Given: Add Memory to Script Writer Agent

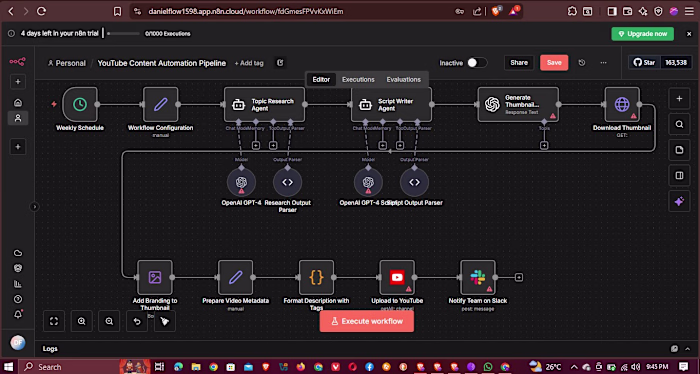Looking at the screenshot, I should point(383,145).
